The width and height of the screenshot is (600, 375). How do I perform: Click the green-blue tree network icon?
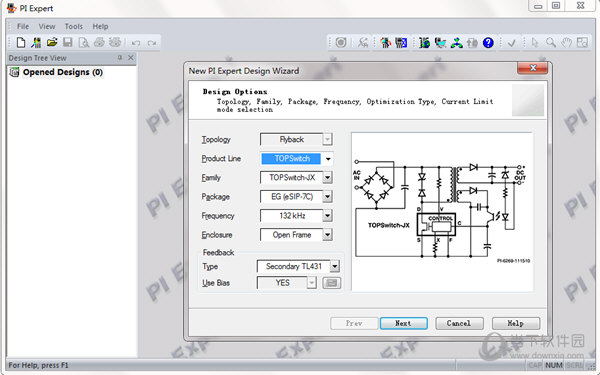click(x=457, y=42)
